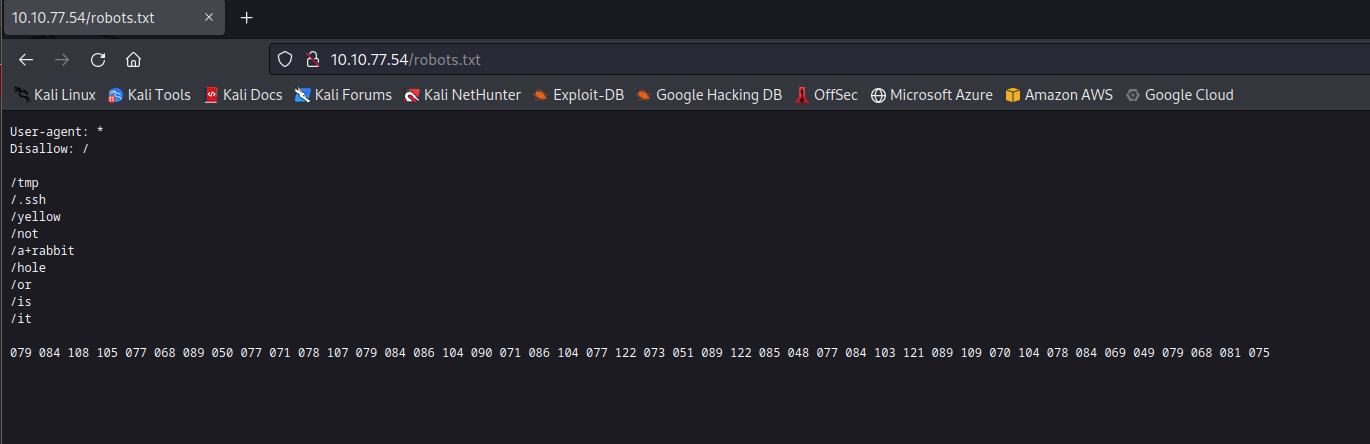Screen dimensions: 1370x444
Task: Click the '/.ssh' entry
Action: pyautogui.click(x=28, y=199)
